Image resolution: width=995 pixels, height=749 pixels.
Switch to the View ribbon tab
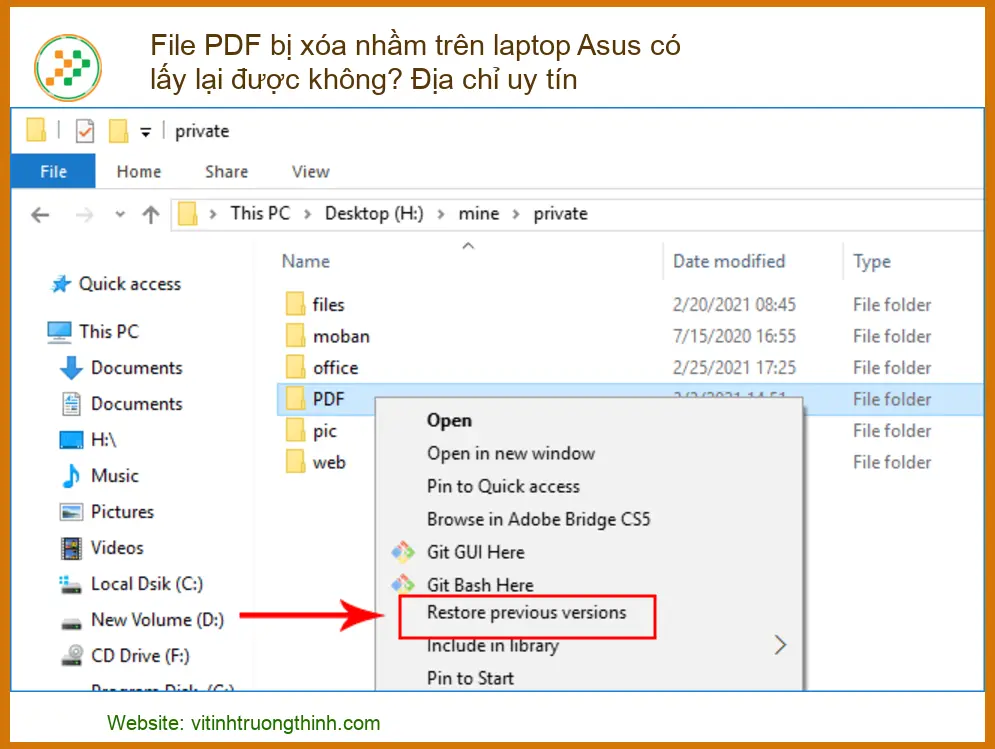pos(310,171)
